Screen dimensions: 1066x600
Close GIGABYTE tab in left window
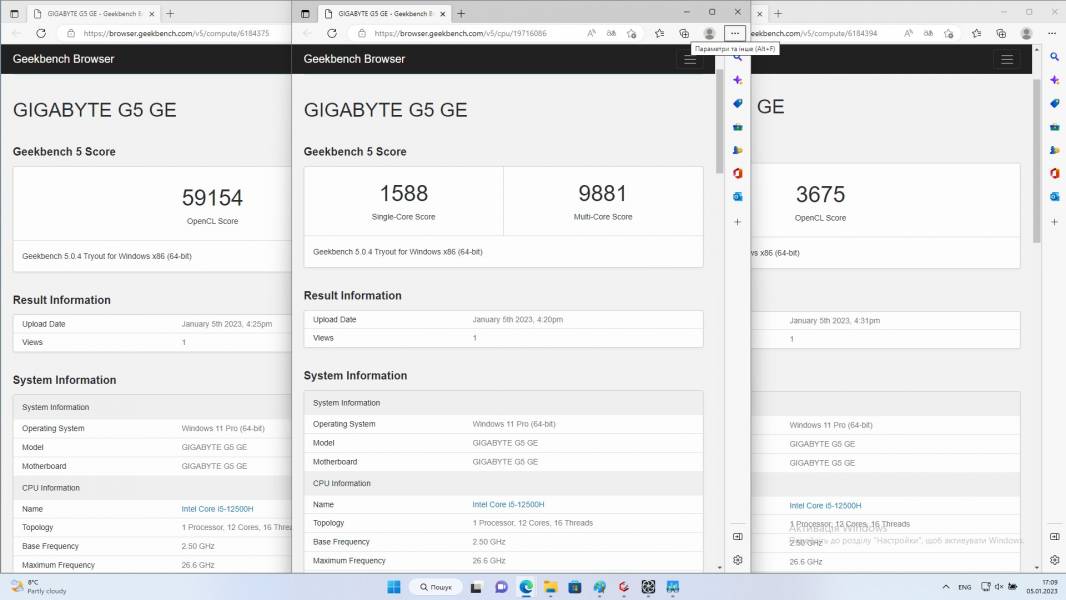point(152,14)
